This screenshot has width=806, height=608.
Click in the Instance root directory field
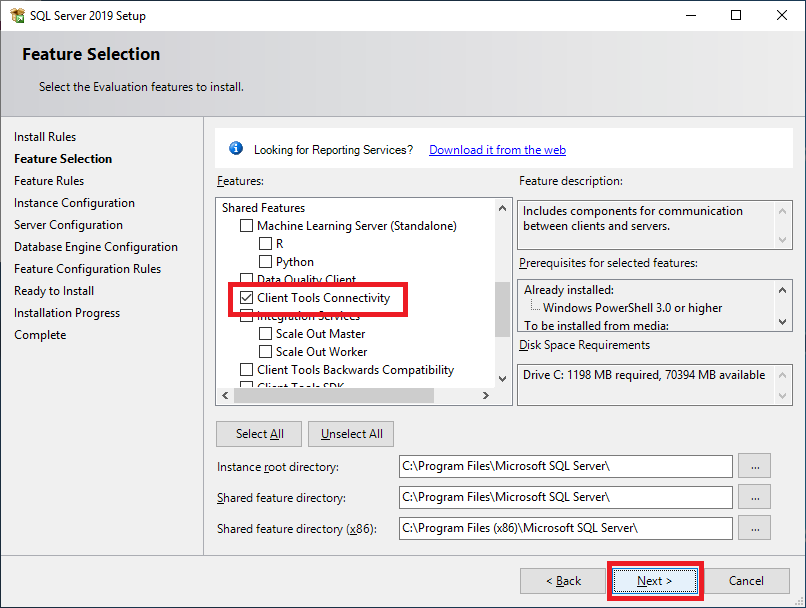pos(565,466)
